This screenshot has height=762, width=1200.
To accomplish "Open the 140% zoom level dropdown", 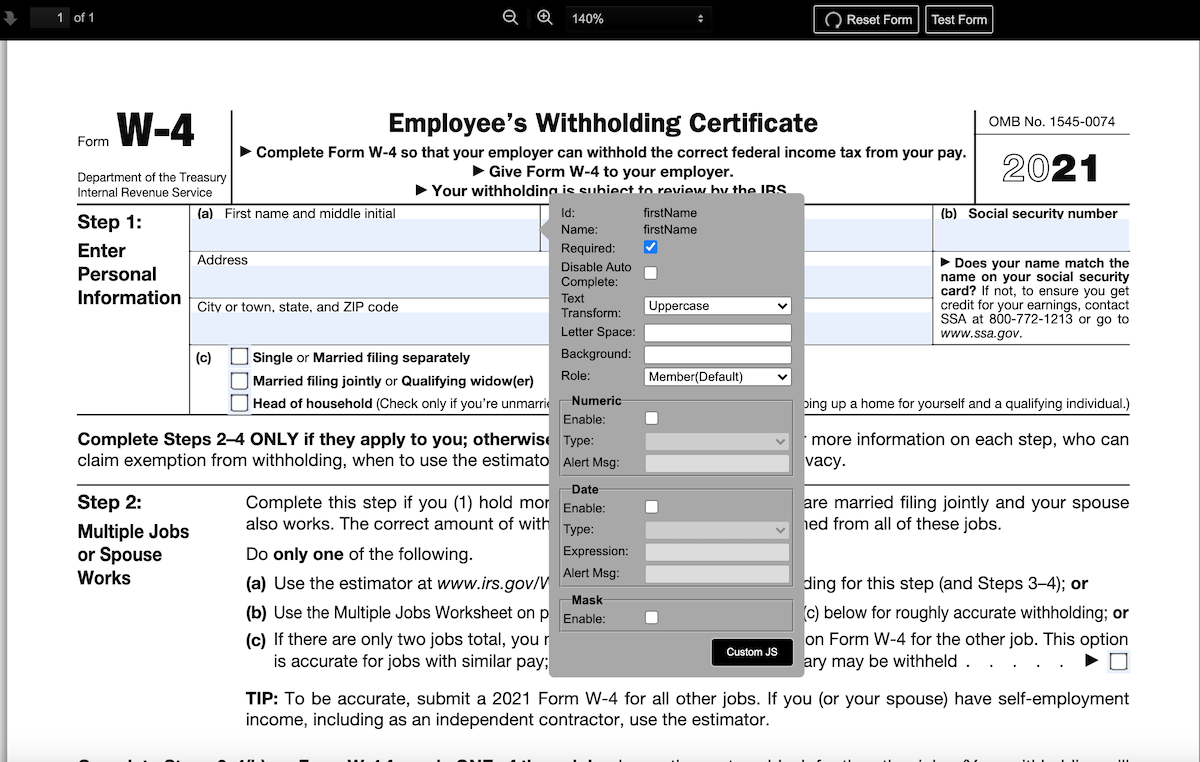I will click(x=638, y=18).
